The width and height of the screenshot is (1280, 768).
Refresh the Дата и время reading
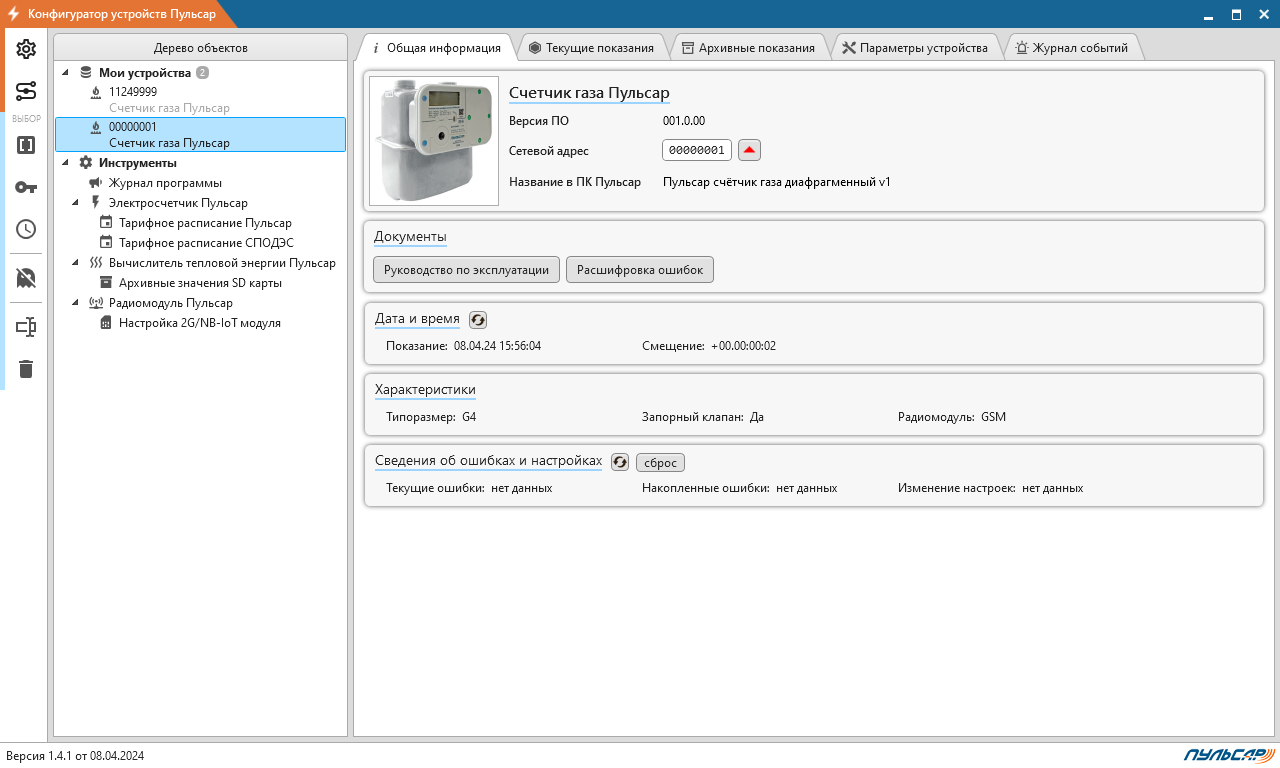[x=478, y=319]
